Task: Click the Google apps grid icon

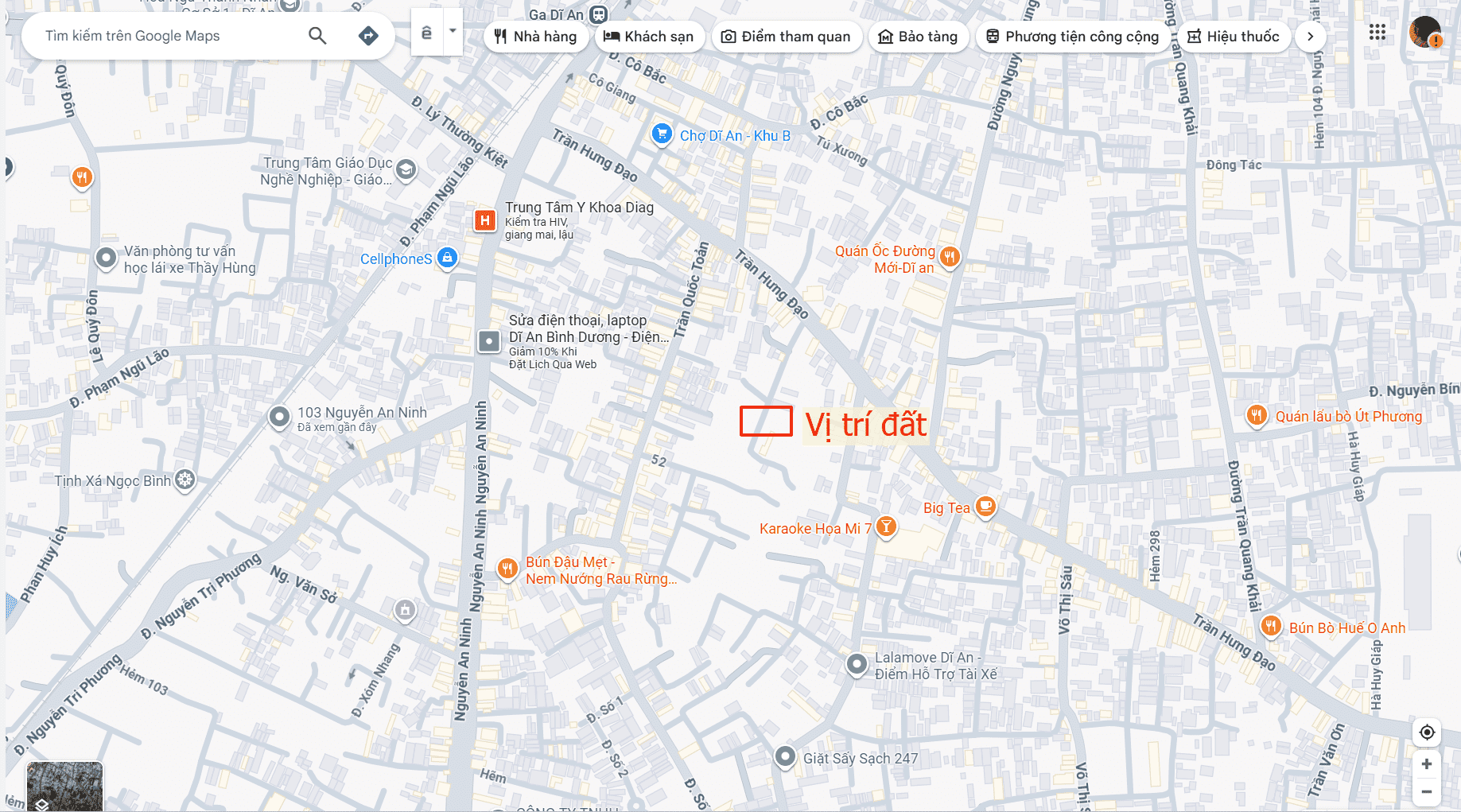Action: coord(1377,33)
